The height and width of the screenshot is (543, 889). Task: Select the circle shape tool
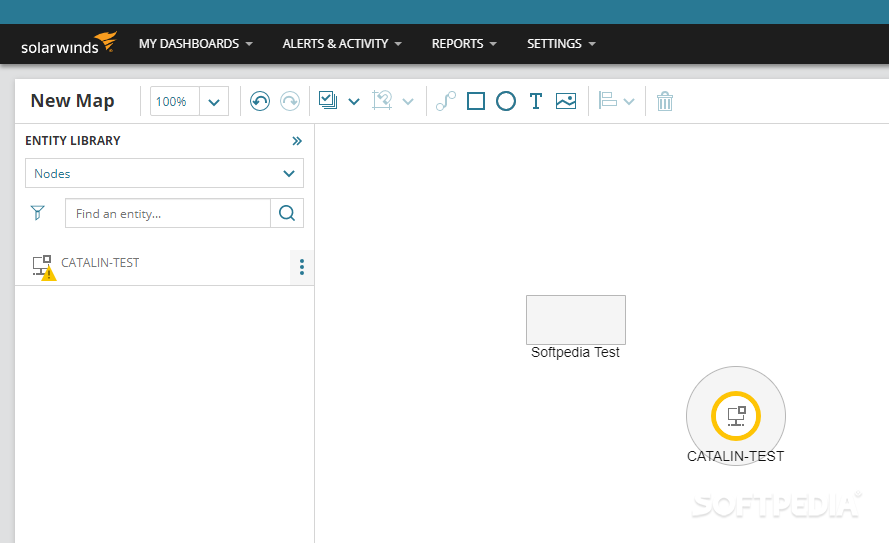506,101
